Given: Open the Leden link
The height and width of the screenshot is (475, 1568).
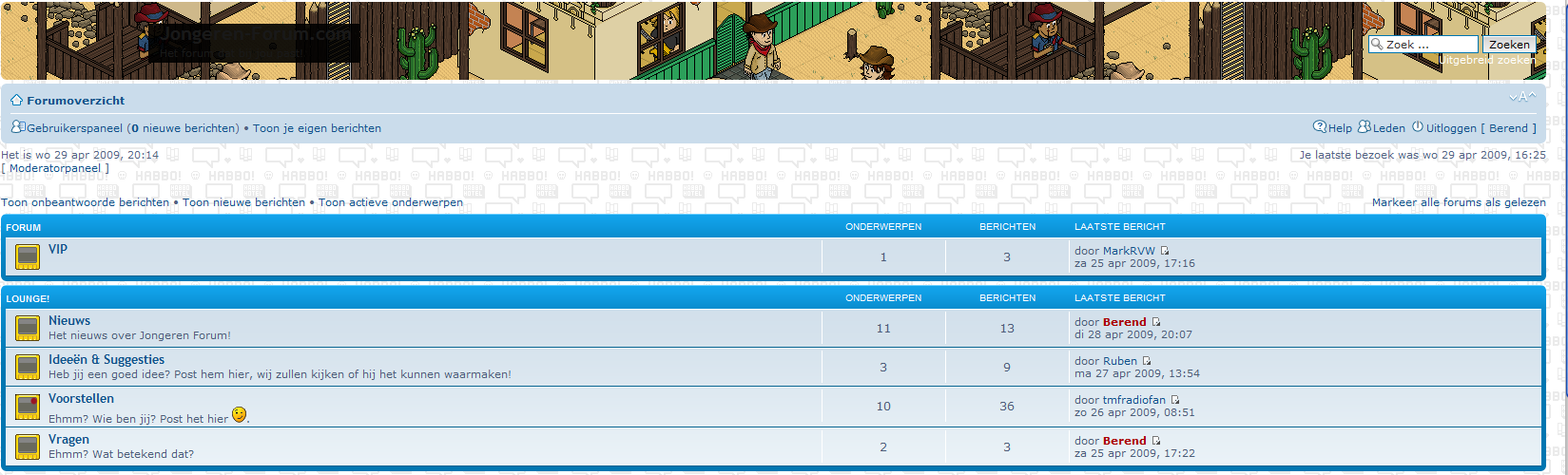Looking at the screenshot, I should point(1389,128).
